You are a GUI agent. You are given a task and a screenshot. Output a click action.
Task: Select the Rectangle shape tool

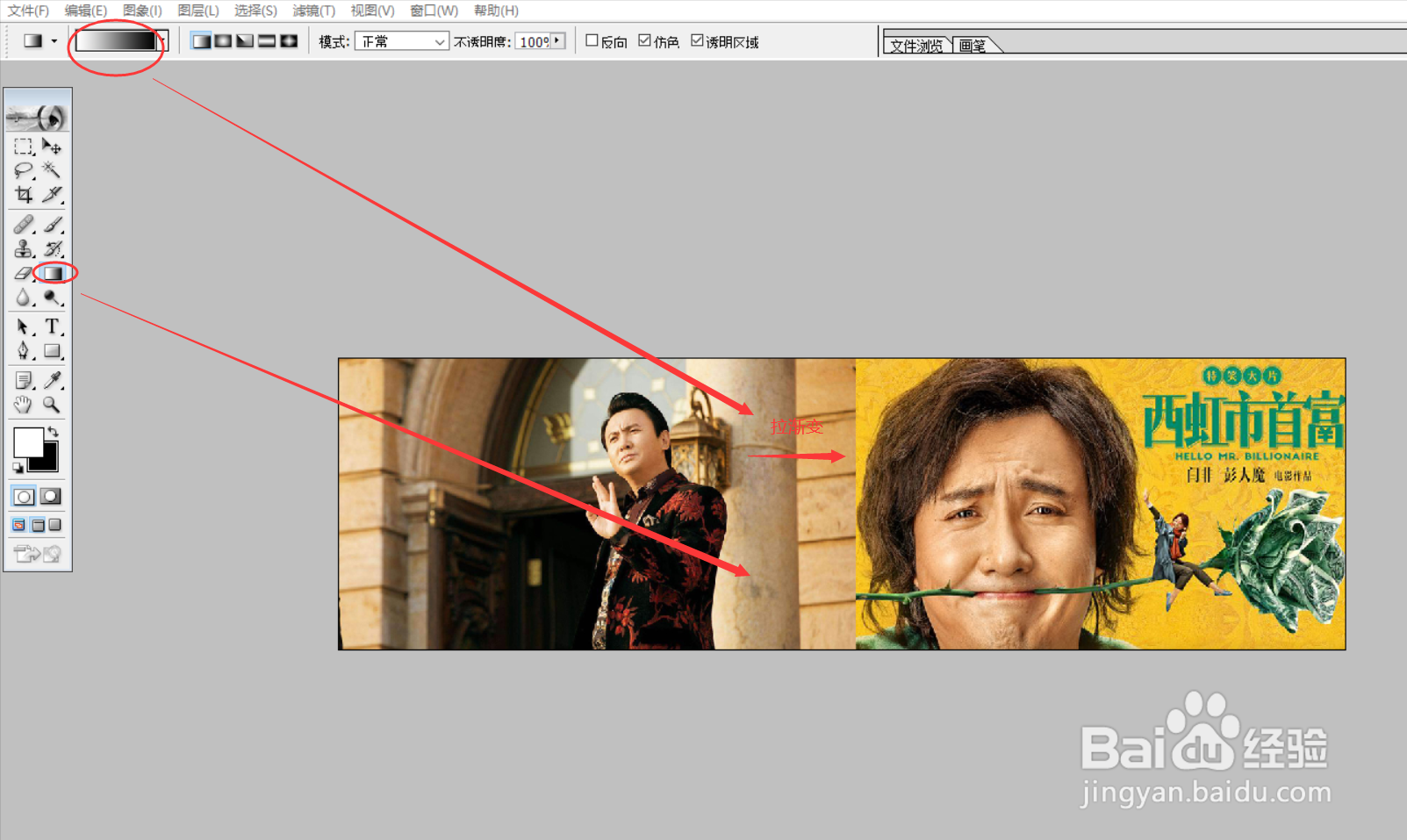[x=52, y=351]
